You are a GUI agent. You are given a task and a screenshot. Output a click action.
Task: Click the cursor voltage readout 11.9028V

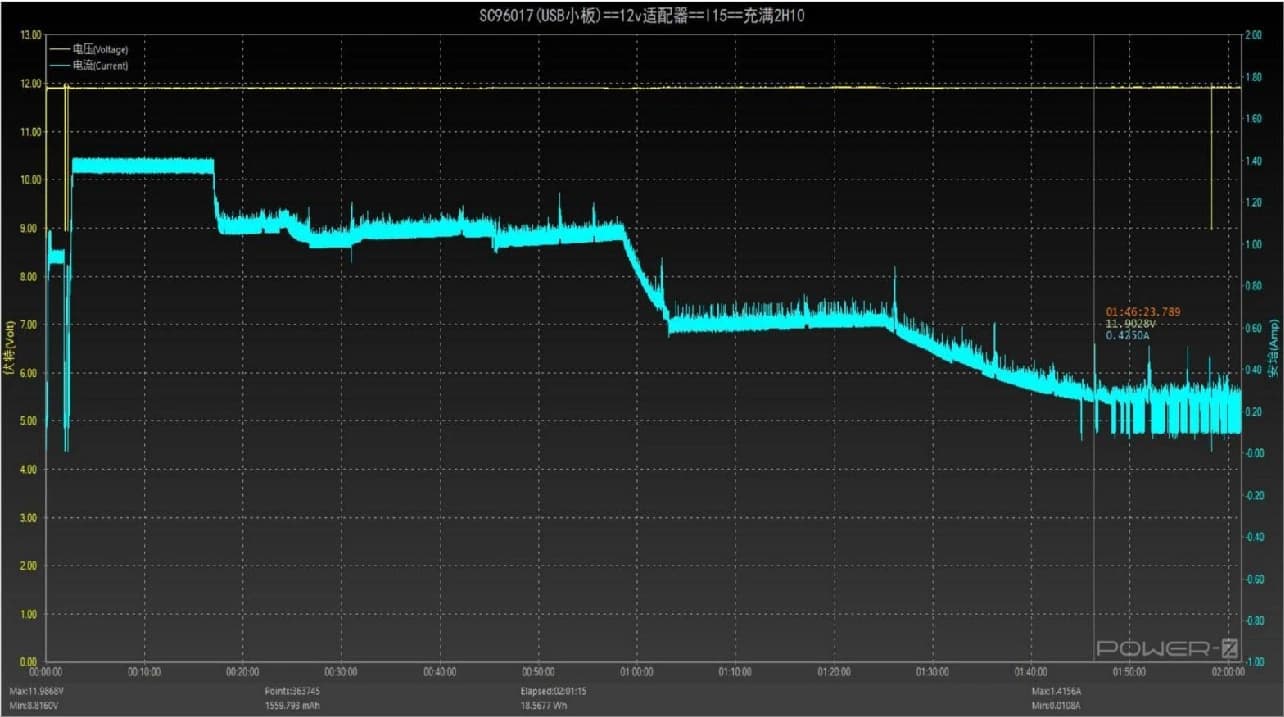point(1130,323)
